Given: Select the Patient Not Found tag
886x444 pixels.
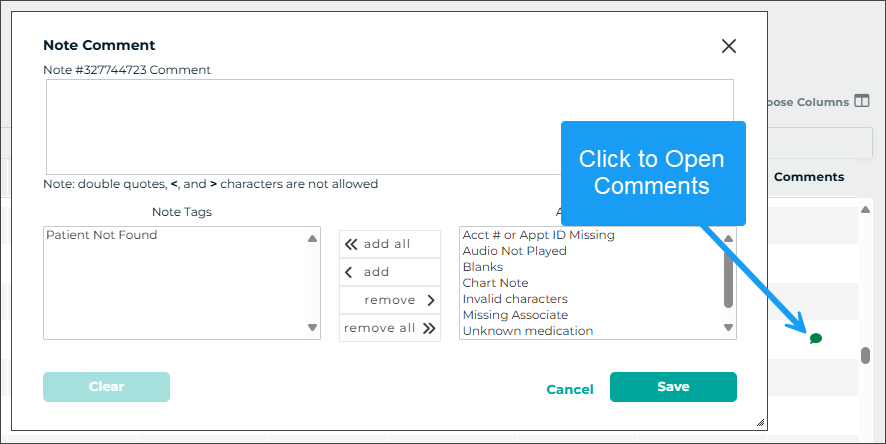Looking at the screenshot, I should click(x=102, y=236).
